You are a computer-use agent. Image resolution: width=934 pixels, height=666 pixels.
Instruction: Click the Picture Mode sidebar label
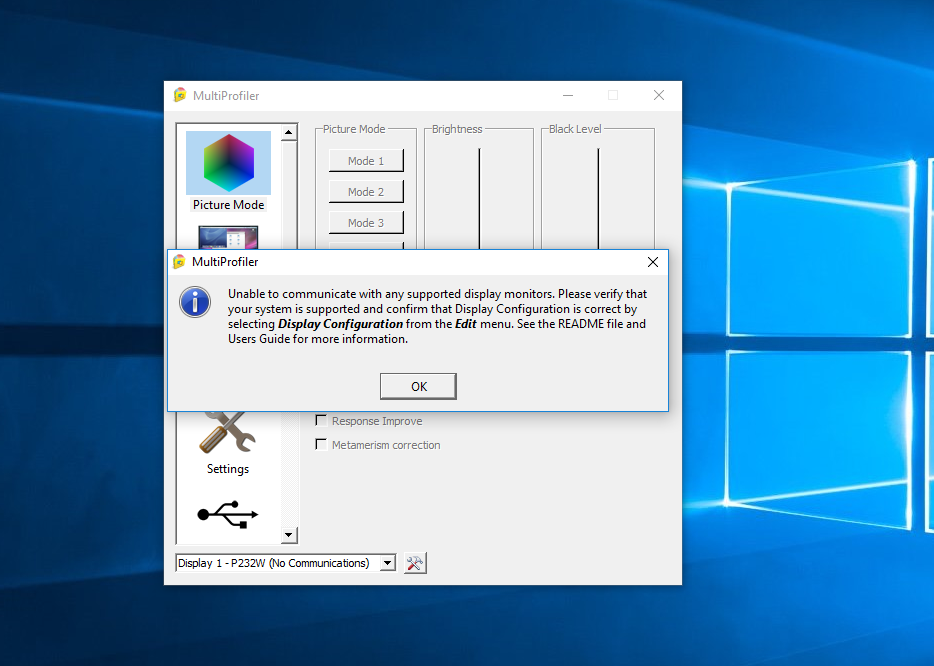(x=228, y=205)
